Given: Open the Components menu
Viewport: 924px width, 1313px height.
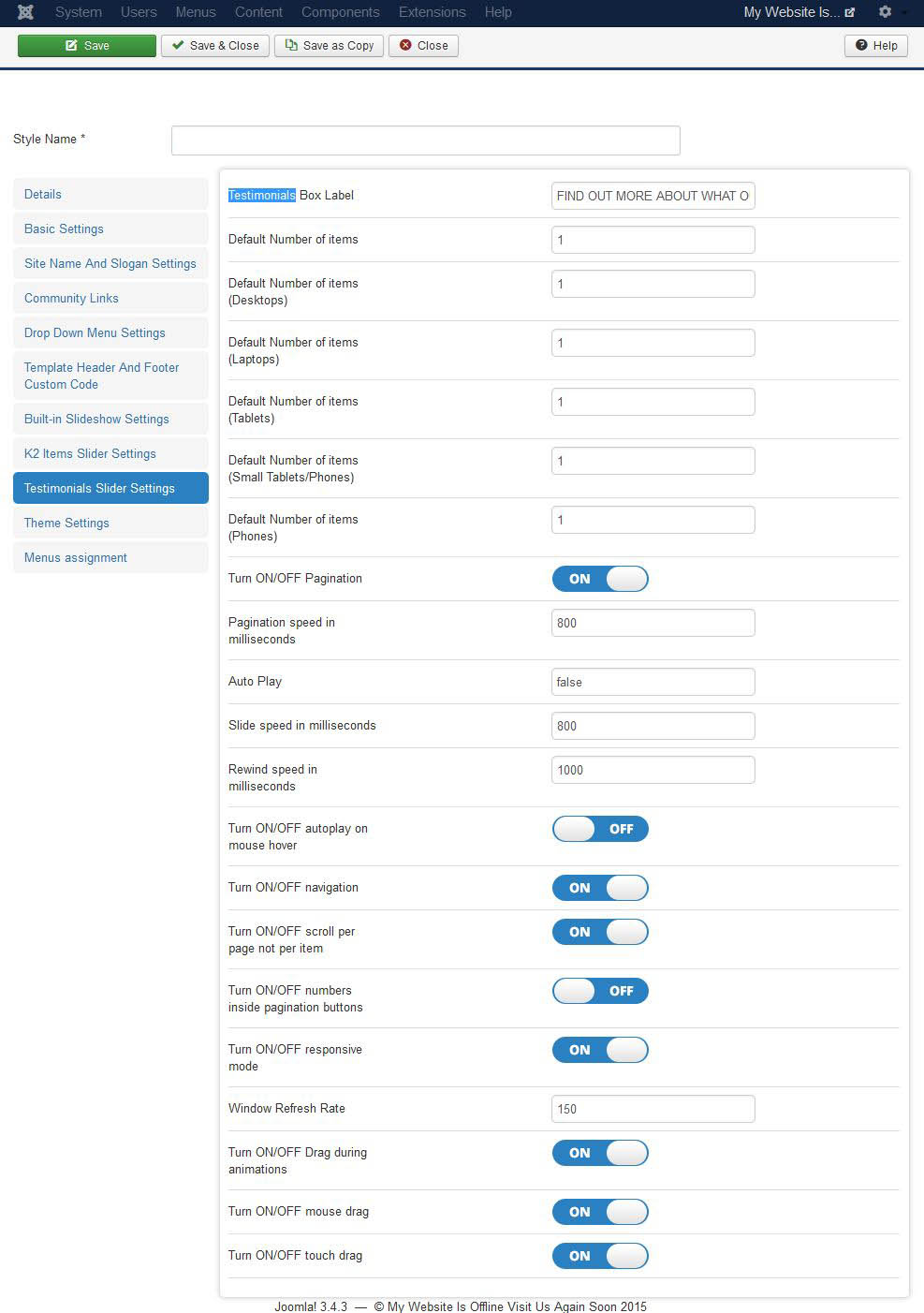Looking at the screenshot, I should 341,12.
